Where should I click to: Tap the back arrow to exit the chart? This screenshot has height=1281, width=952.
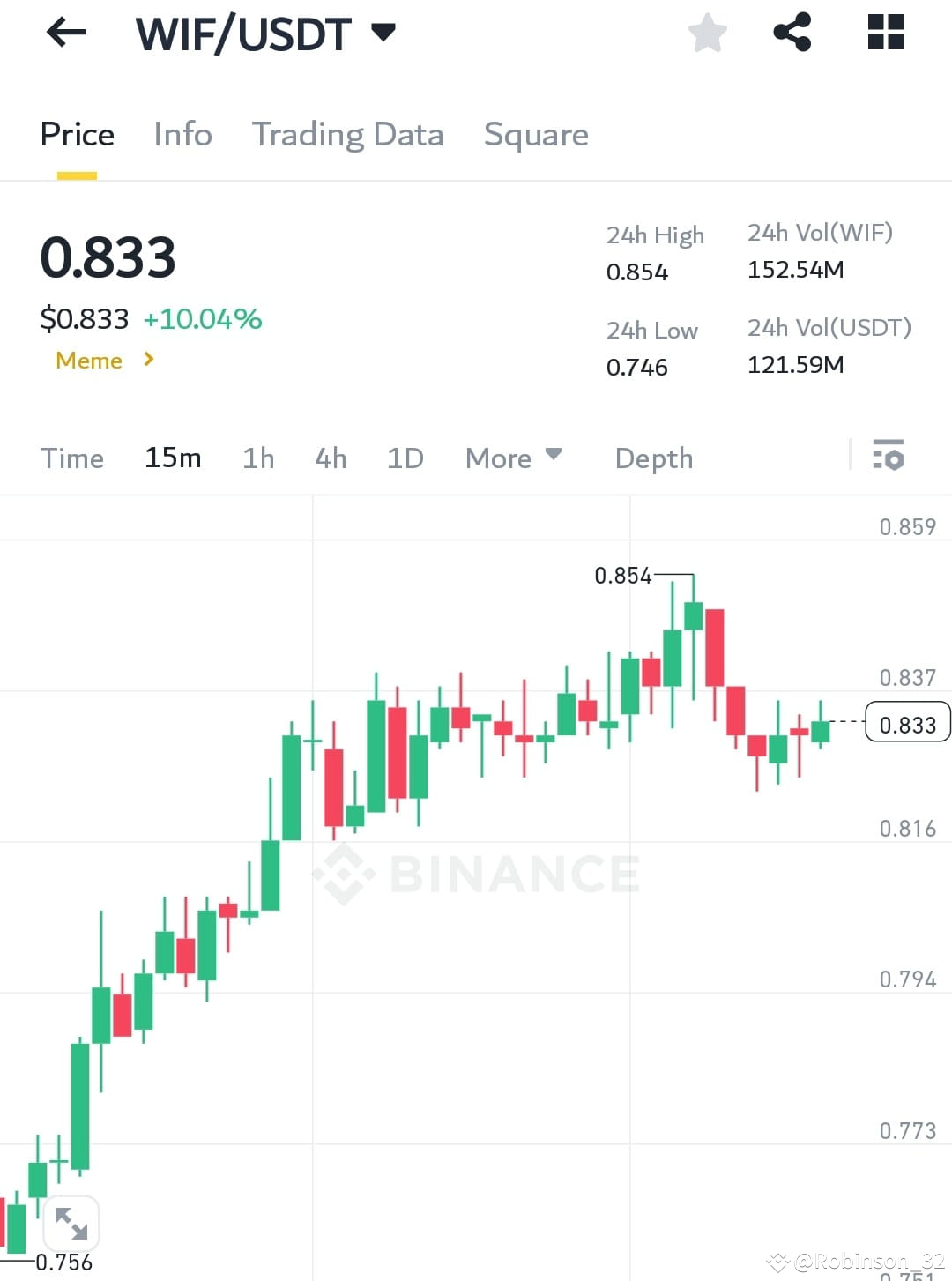coord(66,33)
